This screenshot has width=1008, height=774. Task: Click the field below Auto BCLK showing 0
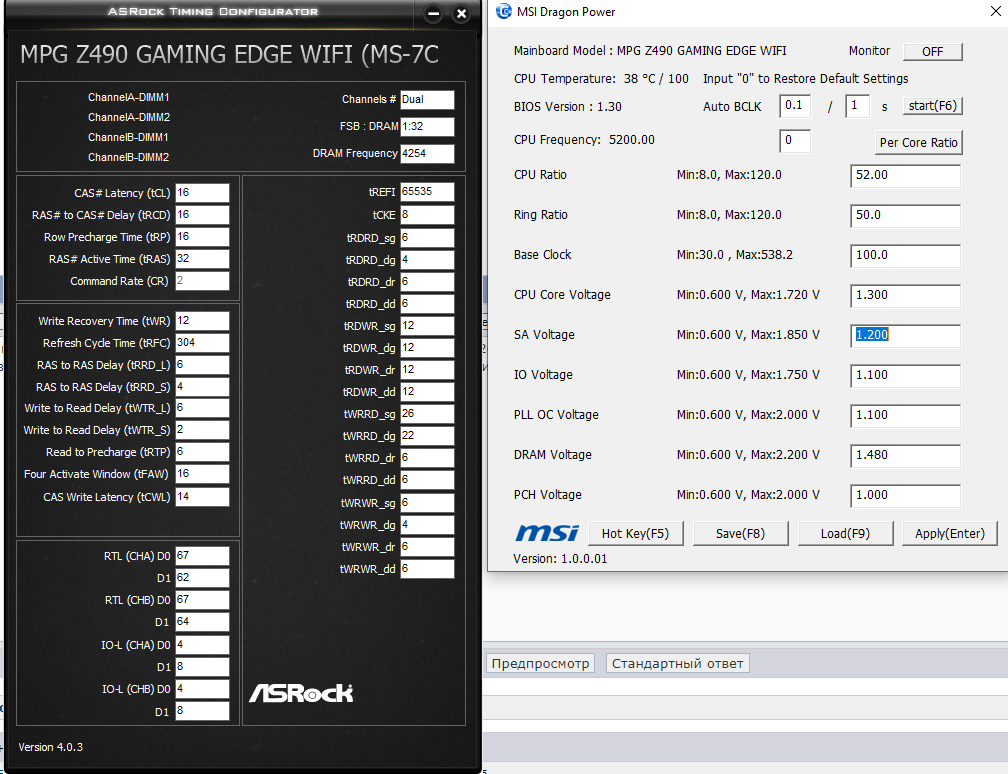pyautogui.click(x=795, y=141)
